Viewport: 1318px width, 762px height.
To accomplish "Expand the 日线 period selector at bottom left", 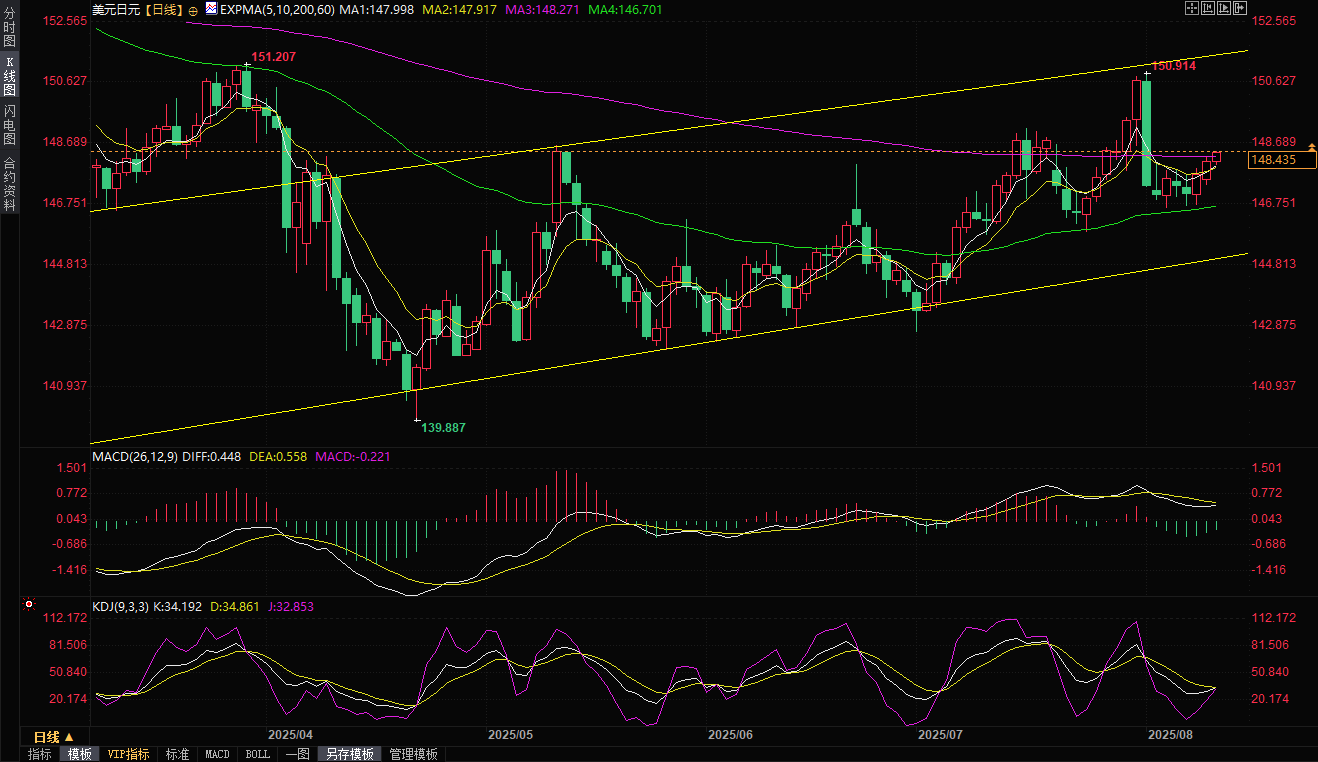I will pos(54,736).
